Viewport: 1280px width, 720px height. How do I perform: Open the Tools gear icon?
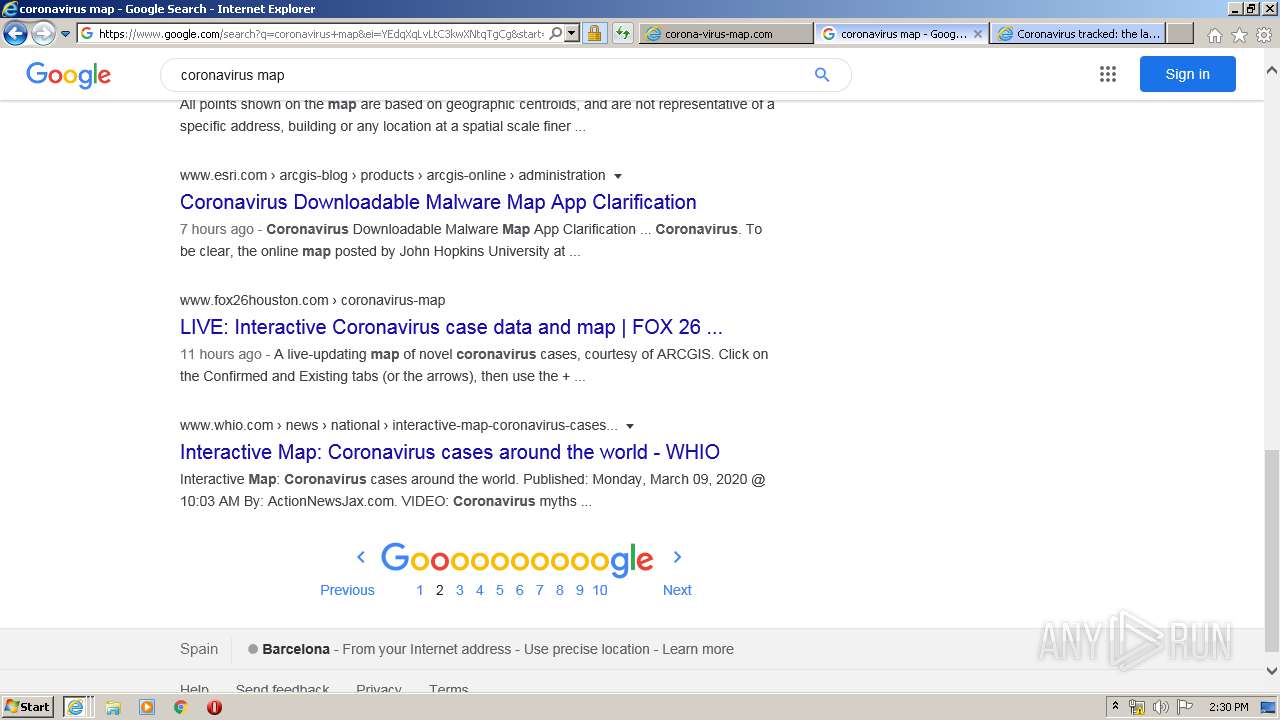point(1264,35)
